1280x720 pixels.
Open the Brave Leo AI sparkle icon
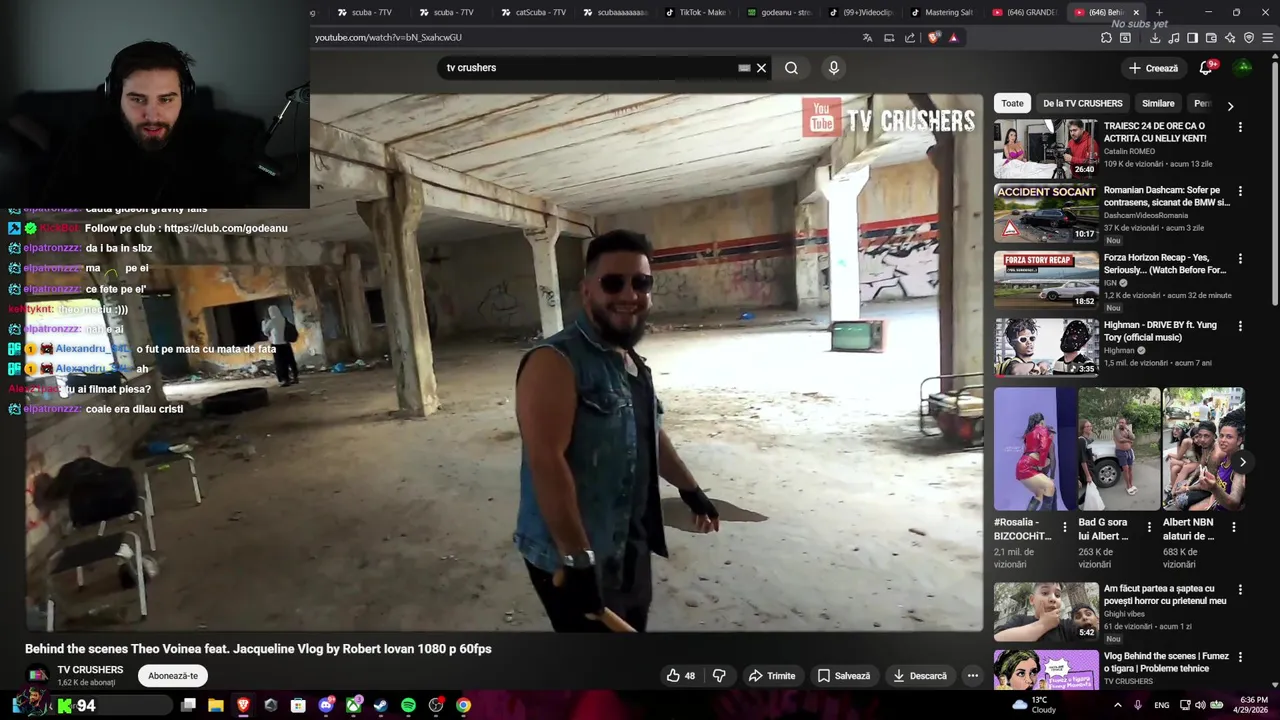[1230, 38]
